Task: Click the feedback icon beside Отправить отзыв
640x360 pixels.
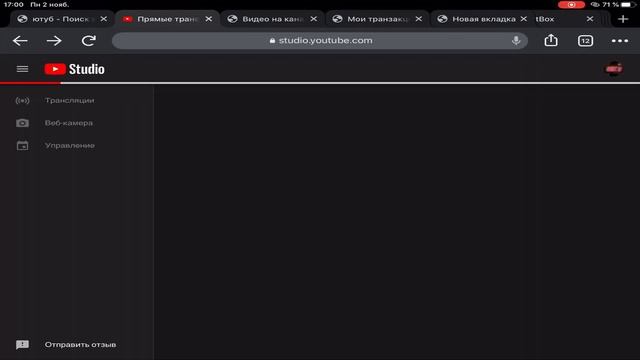Action: click(x=22, y=345)
